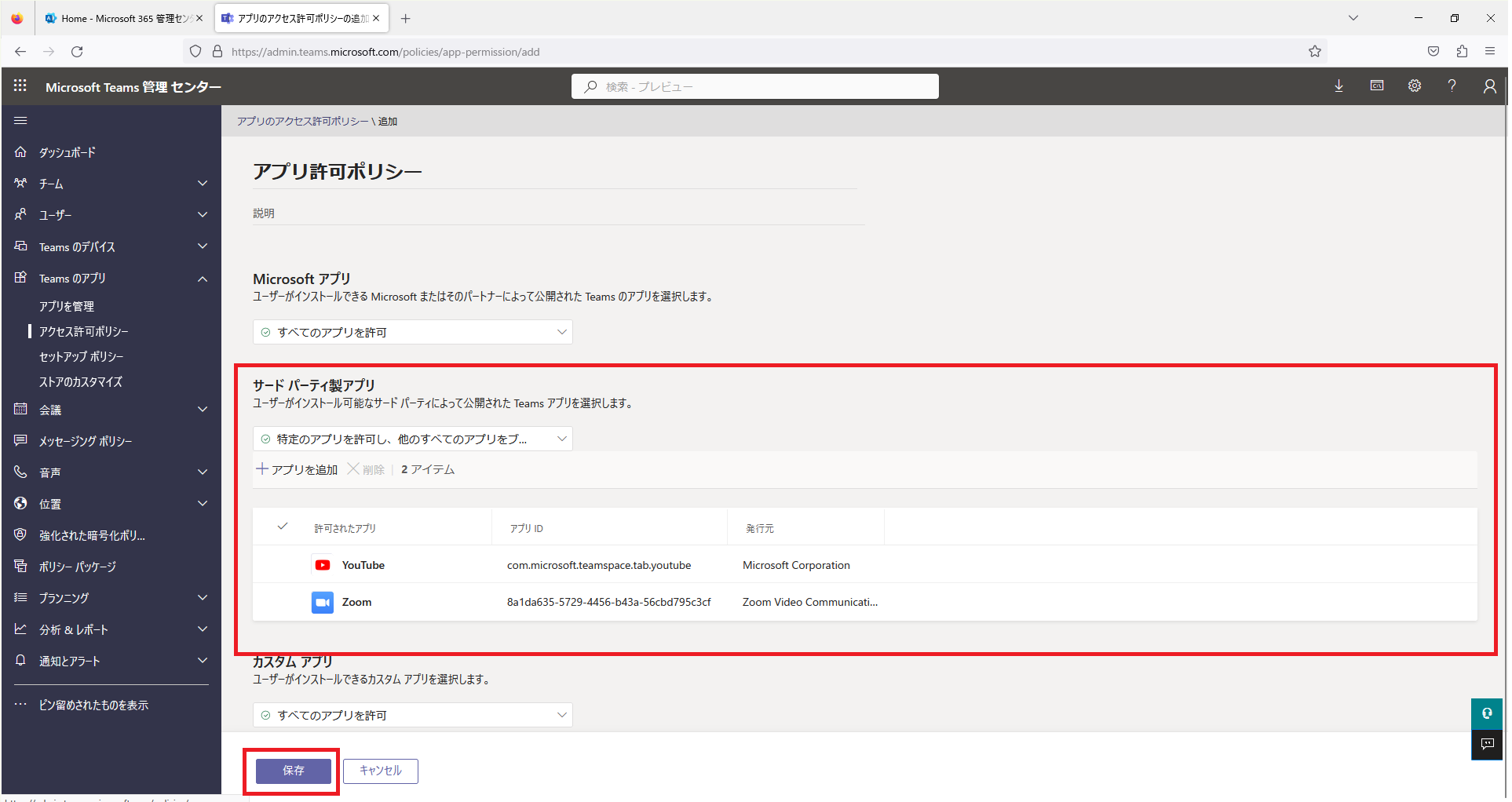
Task: Go back using browser back arrow
Action: (x=20, y=52)
